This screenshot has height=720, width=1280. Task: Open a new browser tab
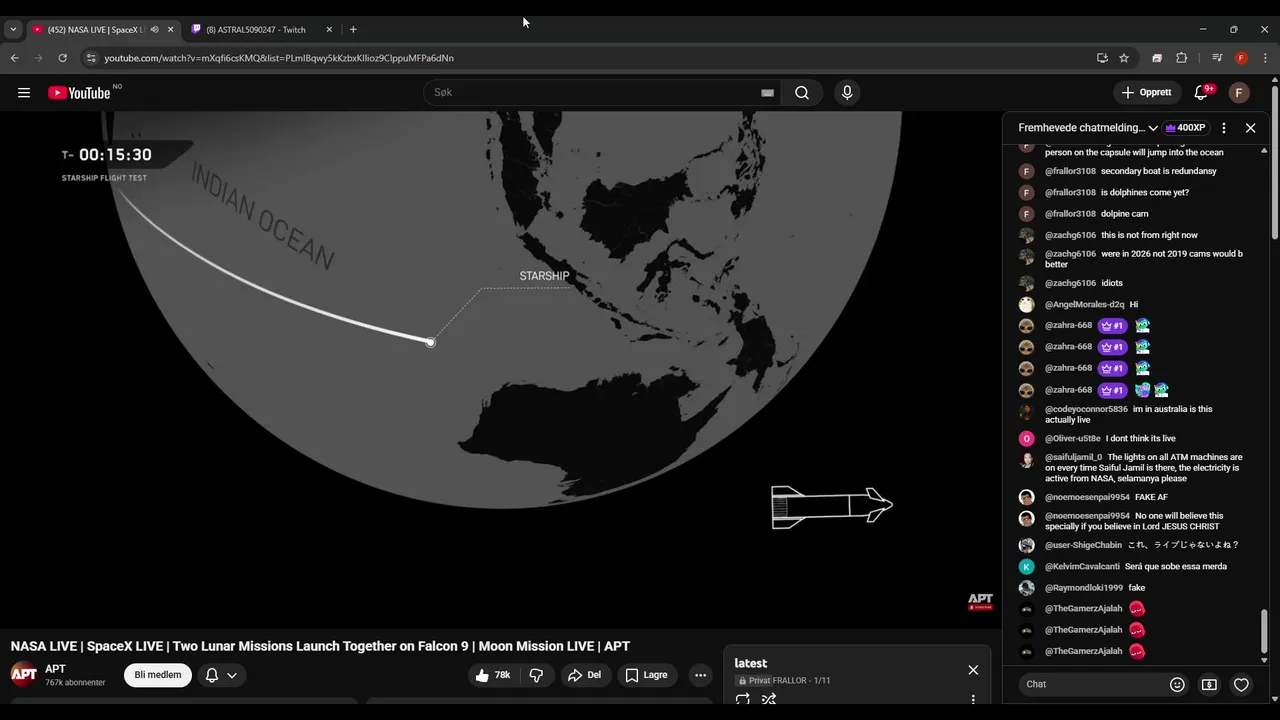point(353,30)
